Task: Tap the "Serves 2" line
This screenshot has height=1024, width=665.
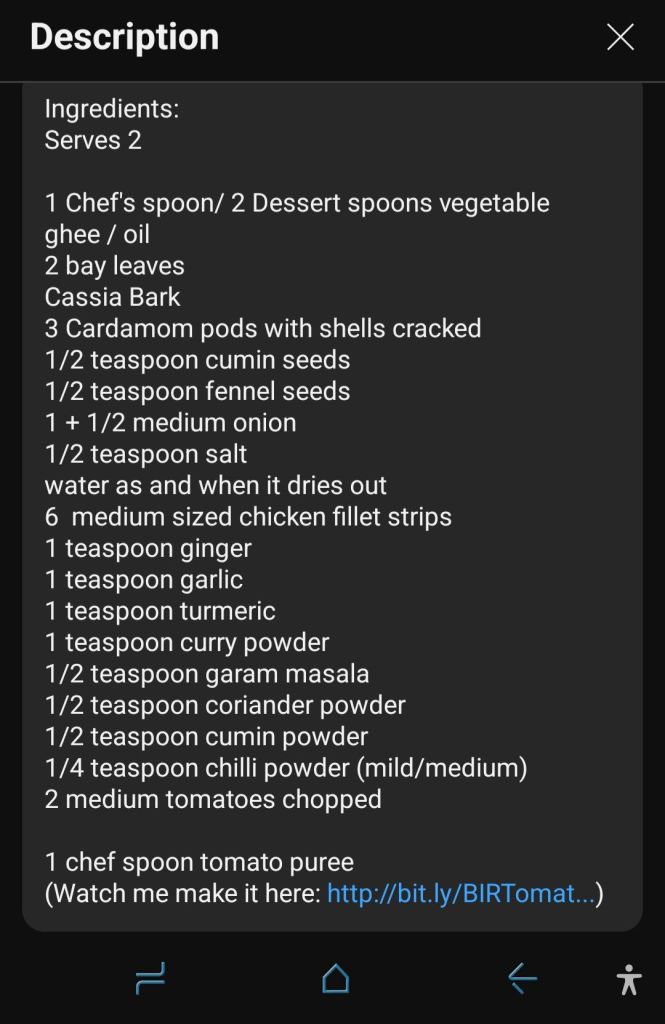Action: 93,140
